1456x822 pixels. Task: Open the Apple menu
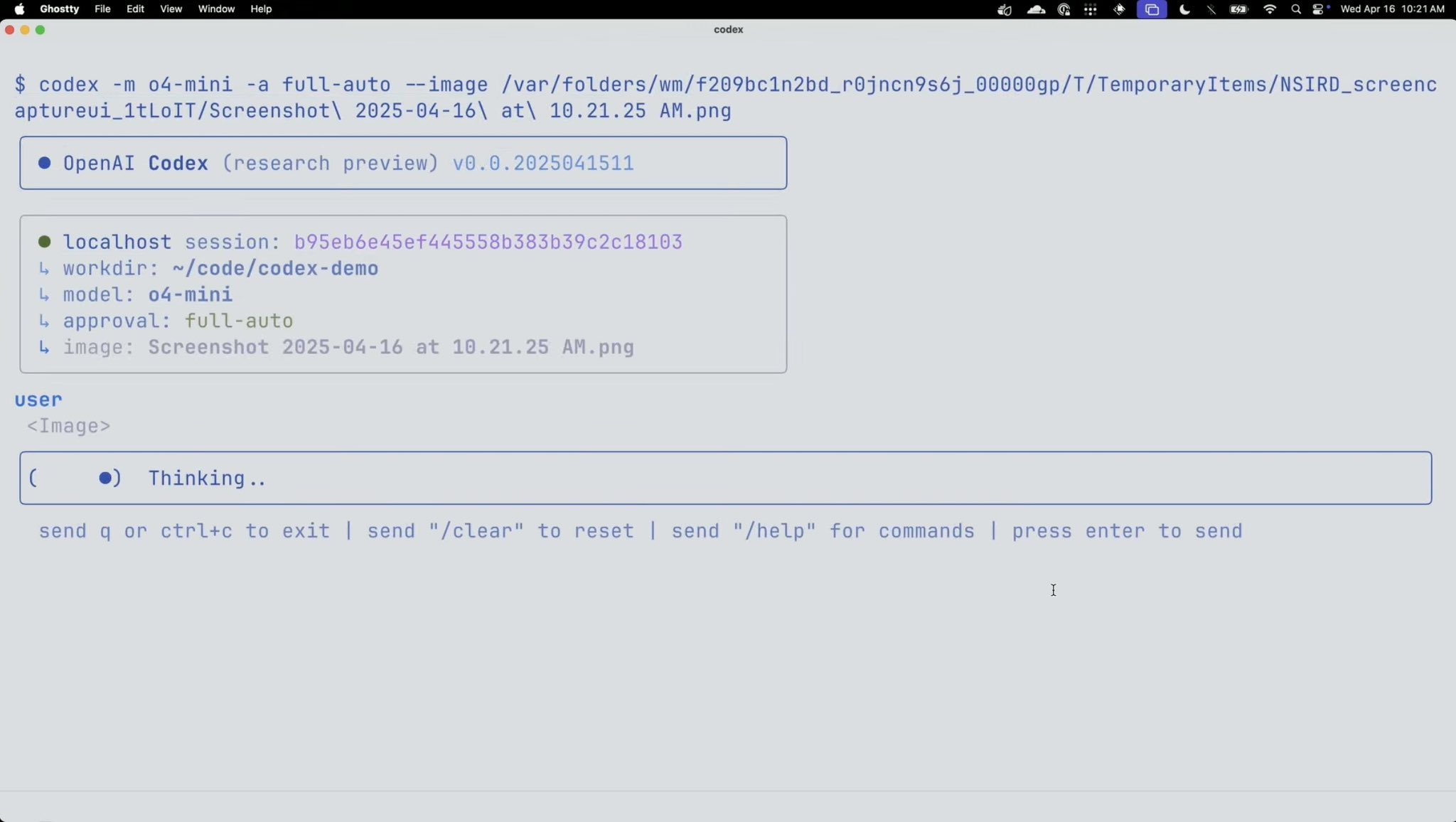[19, 9]
